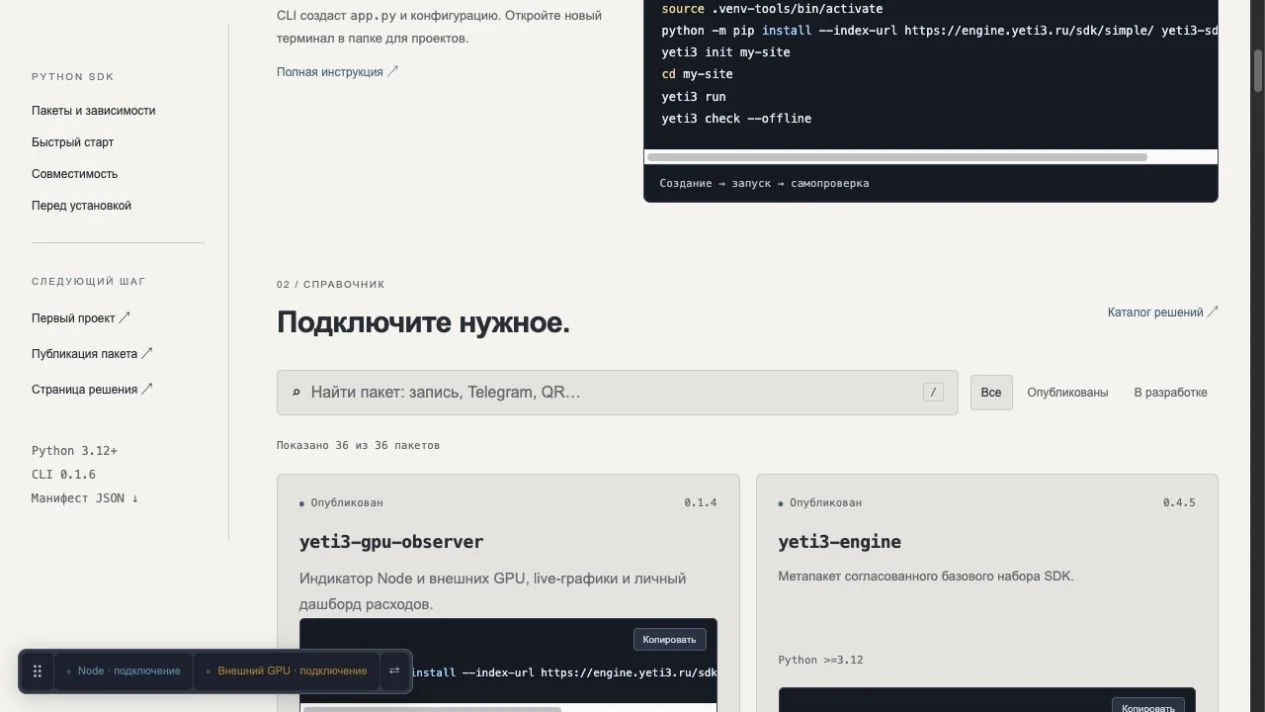
Task: Click the slash shortcut key badge
Action: pyautogui.click(x=933, y=393)
